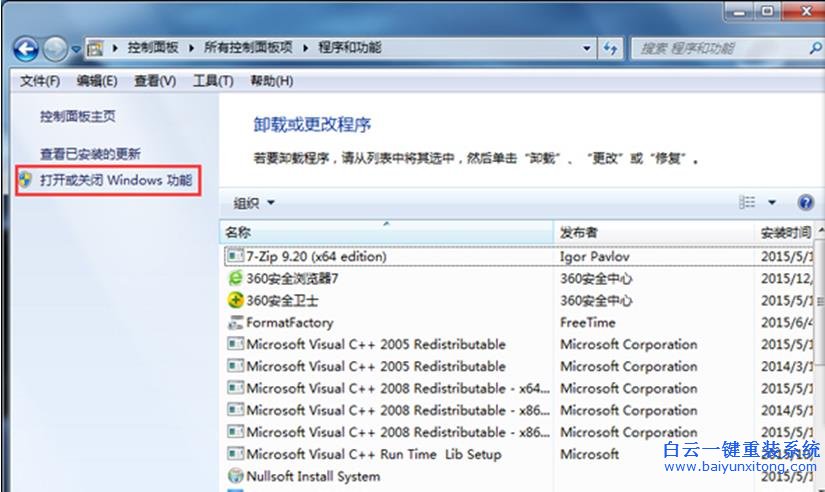This screenshot has height=492, width=825.
Task: Open the view options dropdown arrow
Action: (772, 202)
